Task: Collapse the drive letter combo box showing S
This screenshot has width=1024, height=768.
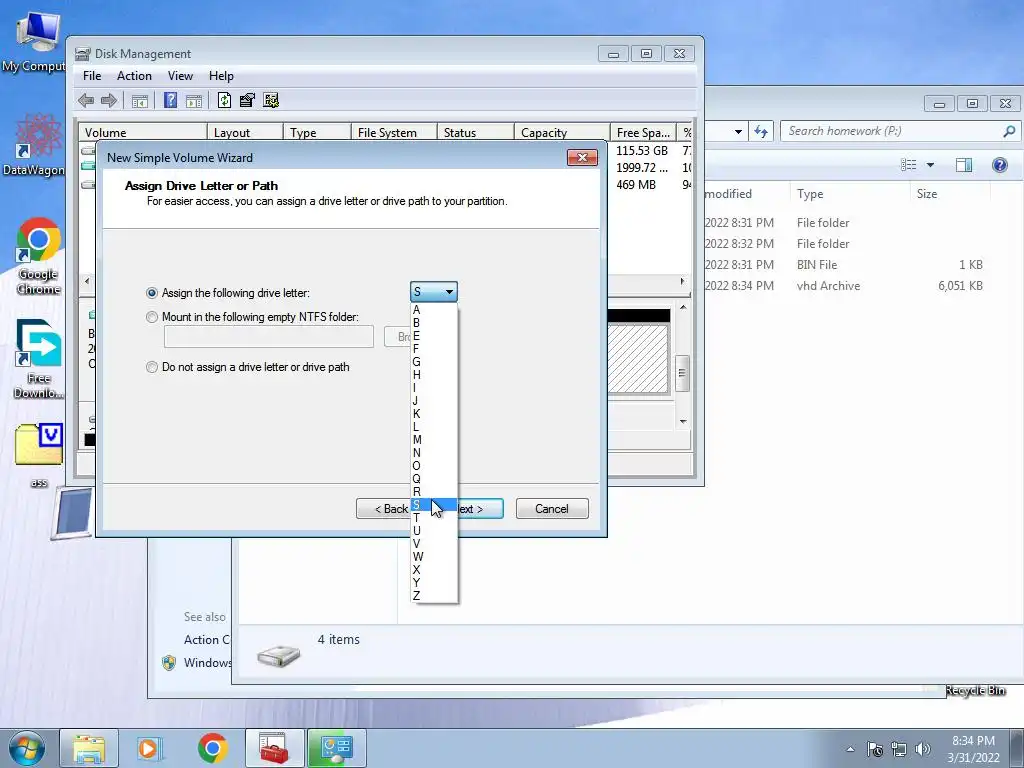Action: pyautogui.click(x=434, y=292)
